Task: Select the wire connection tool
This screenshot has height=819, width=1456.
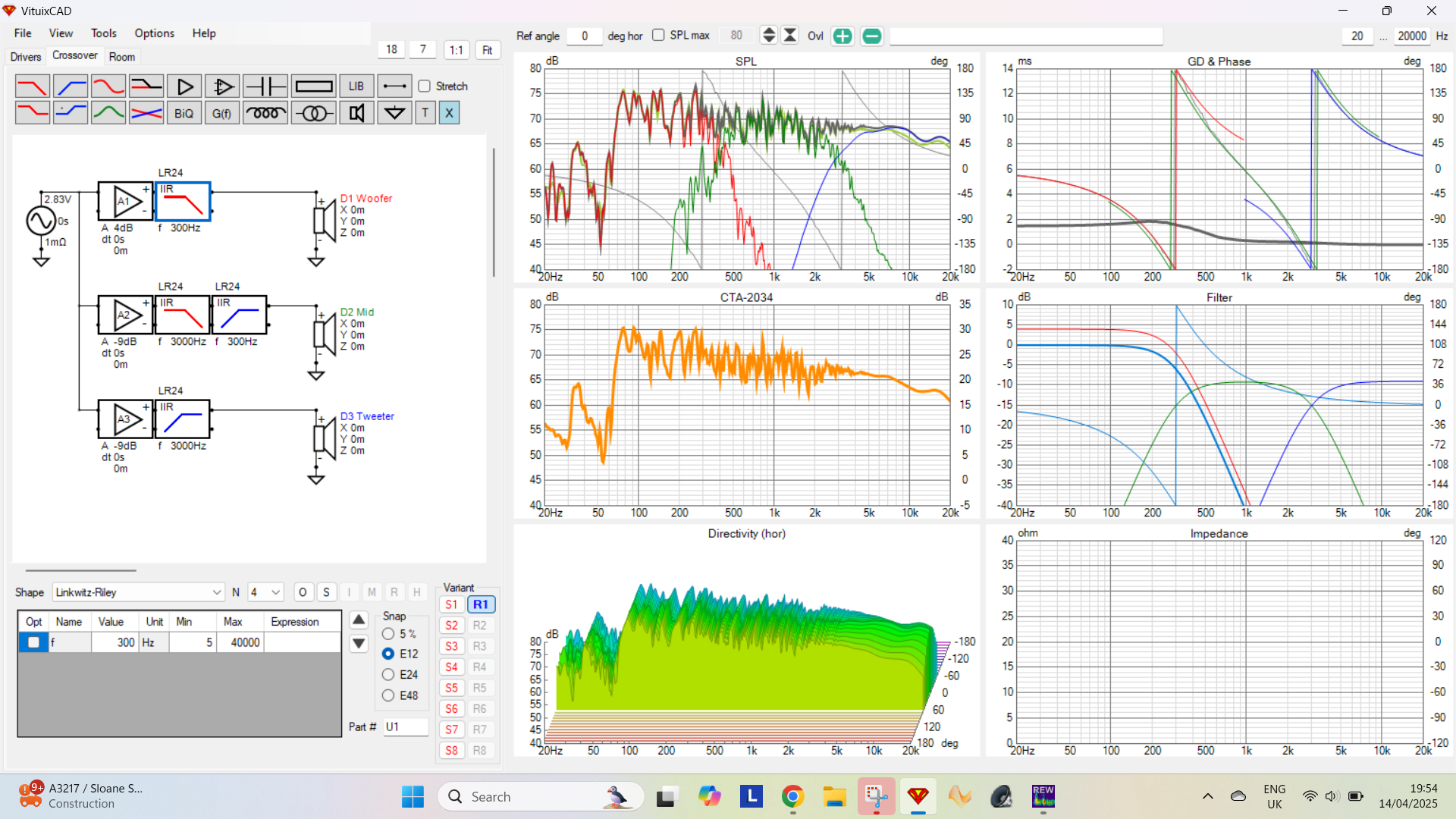Action: pyautogui.click(x=394, y=86)
